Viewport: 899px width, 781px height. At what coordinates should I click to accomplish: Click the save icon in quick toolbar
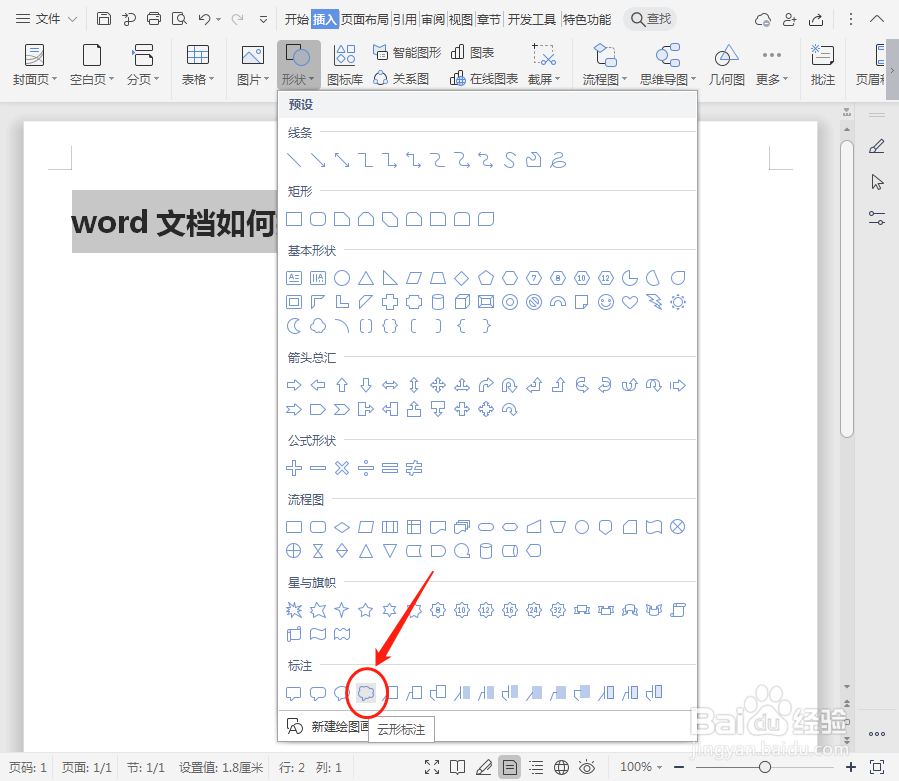[104, 19]
